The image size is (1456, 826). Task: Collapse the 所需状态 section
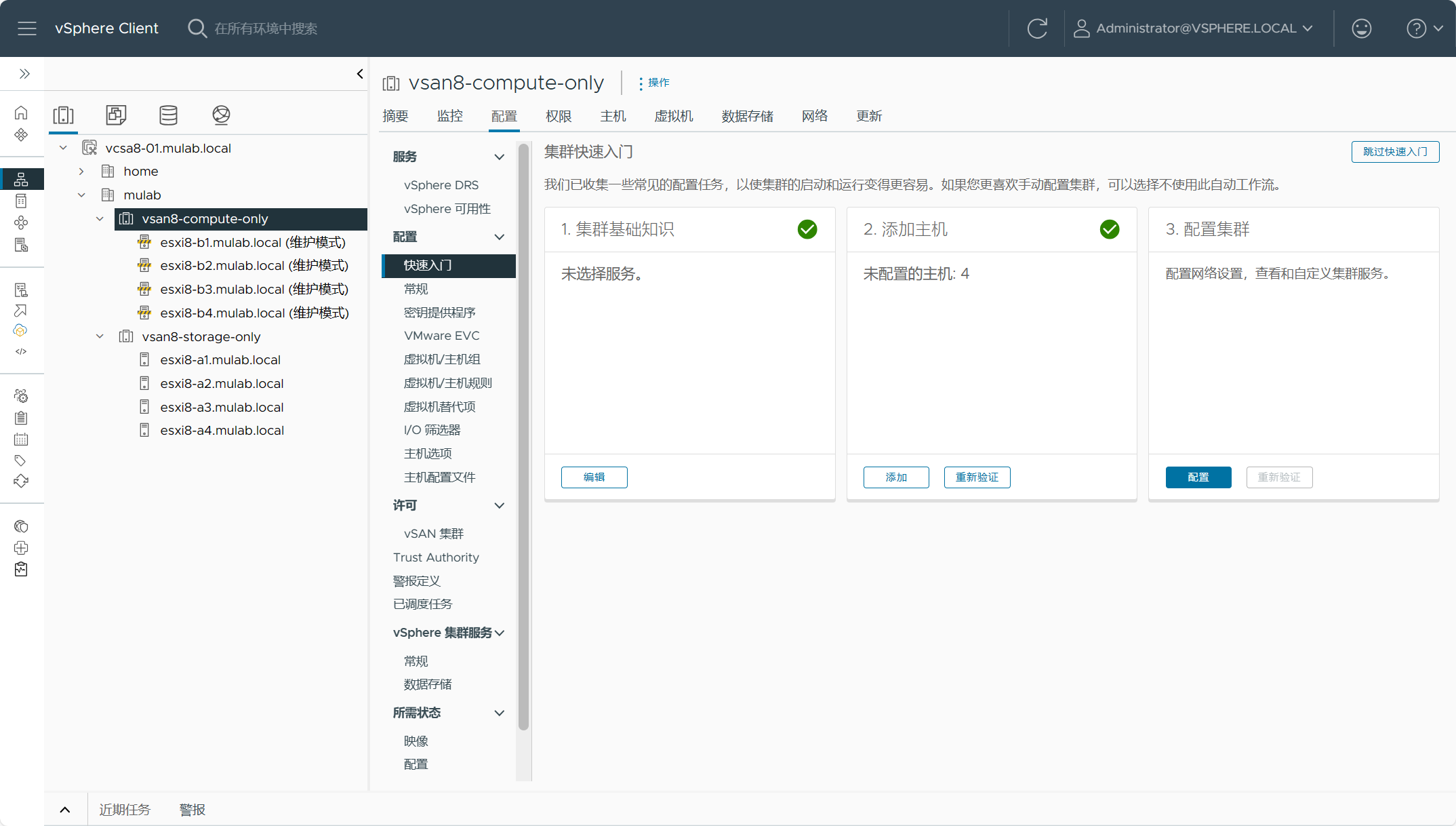500,713
